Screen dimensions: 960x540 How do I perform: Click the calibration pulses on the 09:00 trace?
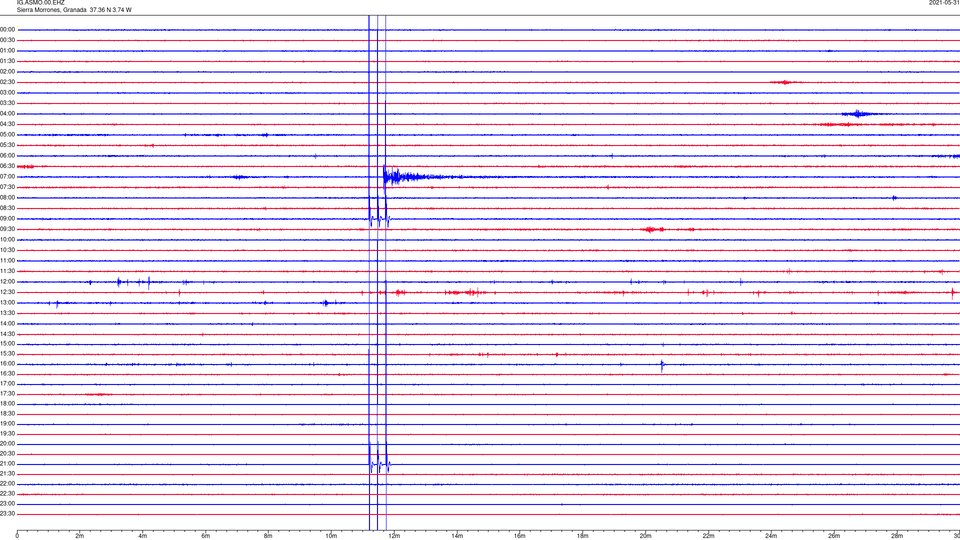click(379, 218)
